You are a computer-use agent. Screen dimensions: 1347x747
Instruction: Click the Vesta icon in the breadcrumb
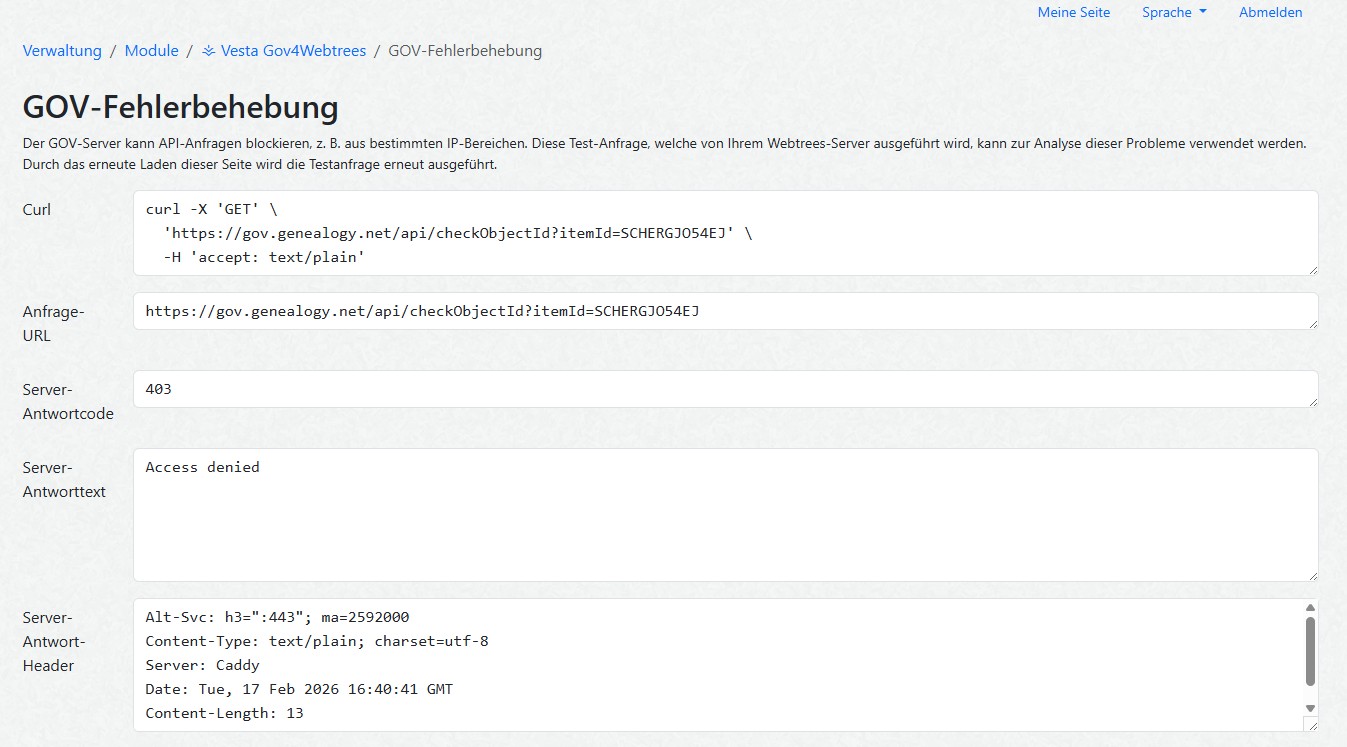click(209, 50)
